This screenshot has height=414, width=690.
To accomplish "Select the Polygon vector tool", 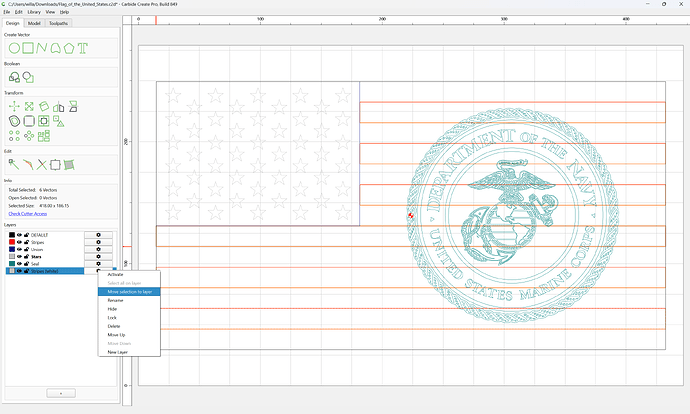I will [x=69, y=48].
